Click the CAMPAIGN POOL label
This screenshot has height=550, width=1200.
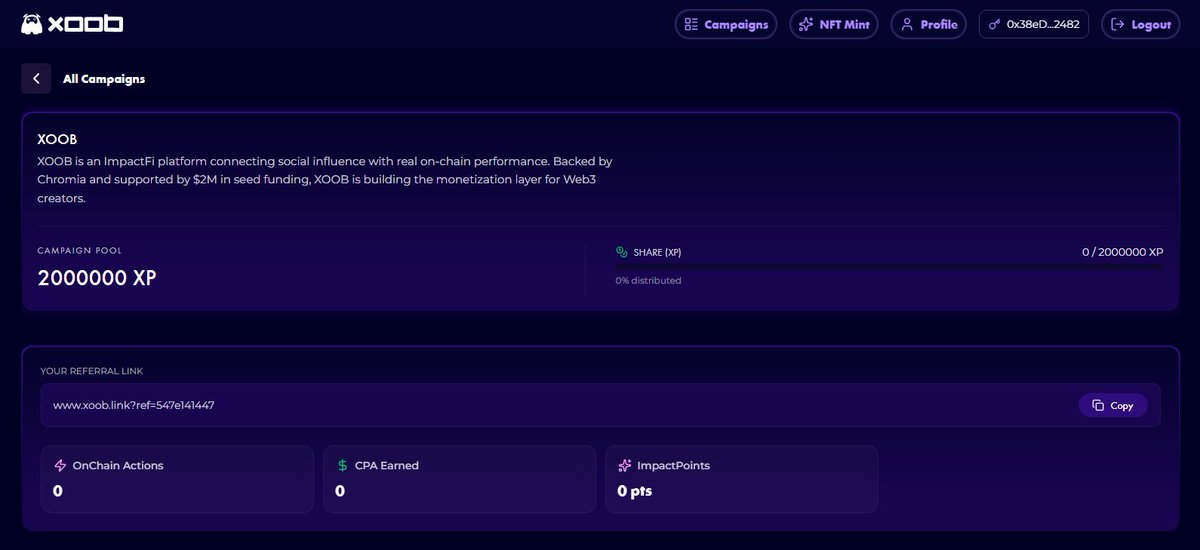pyautogui.click(x=79, y=250)
